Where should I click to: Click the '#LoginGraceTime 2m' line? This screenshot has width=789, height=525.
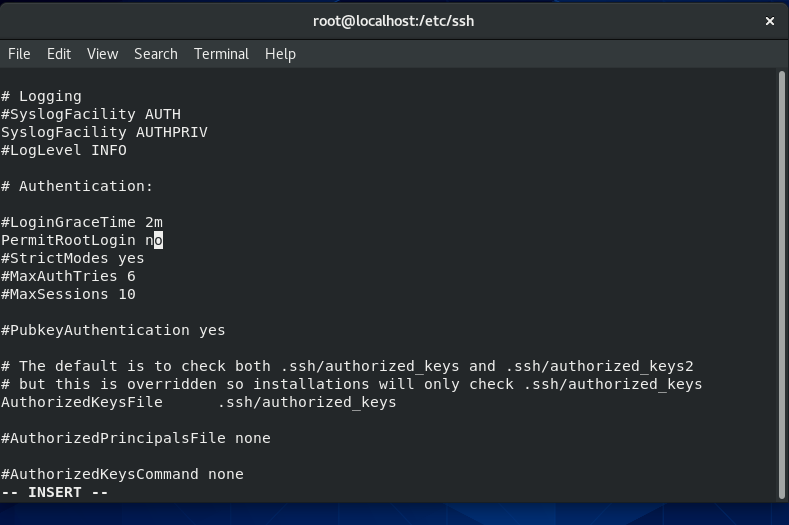pos(82,222)
